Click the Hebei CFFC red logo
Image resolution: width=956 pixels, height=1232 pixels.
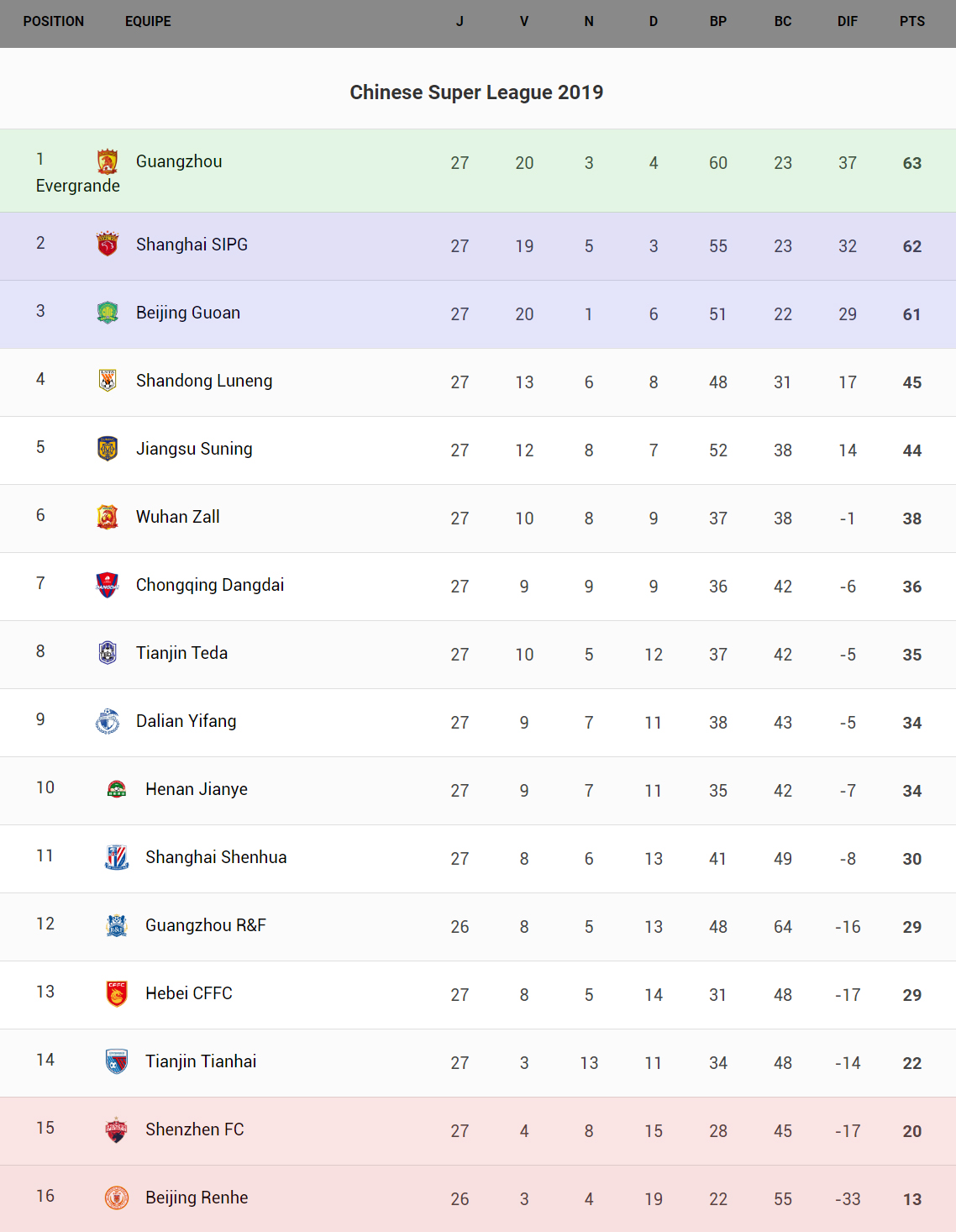point(117,993)
